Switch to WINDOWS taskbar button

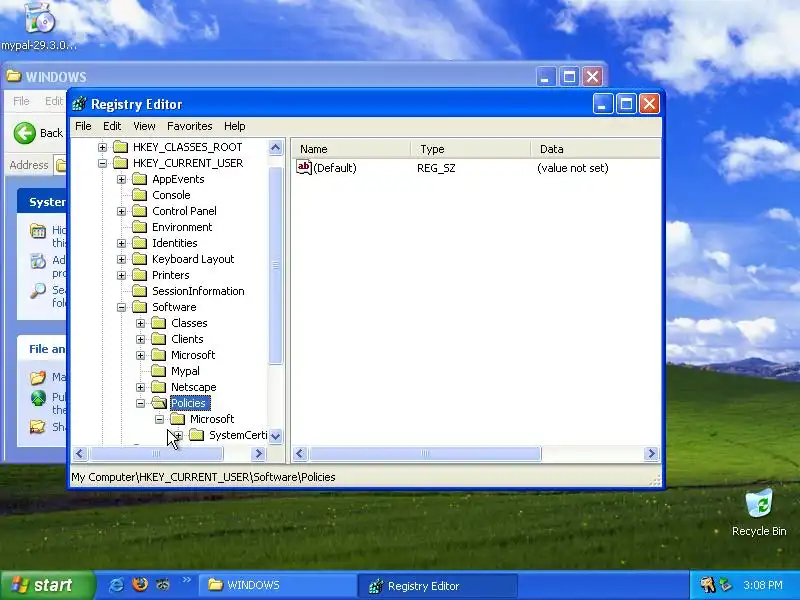tap(278, 585)
